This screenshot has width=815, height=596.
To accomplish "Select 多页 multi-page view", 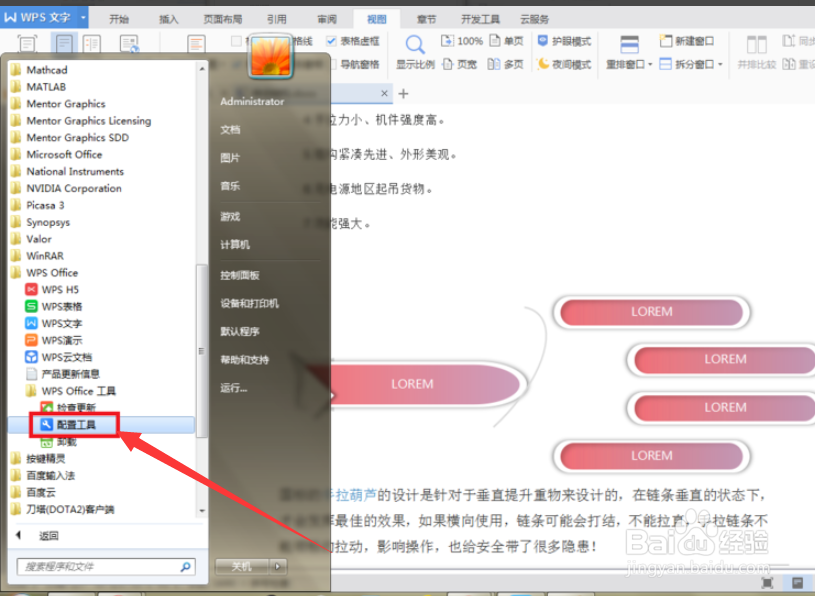I will tap(505, 65).
